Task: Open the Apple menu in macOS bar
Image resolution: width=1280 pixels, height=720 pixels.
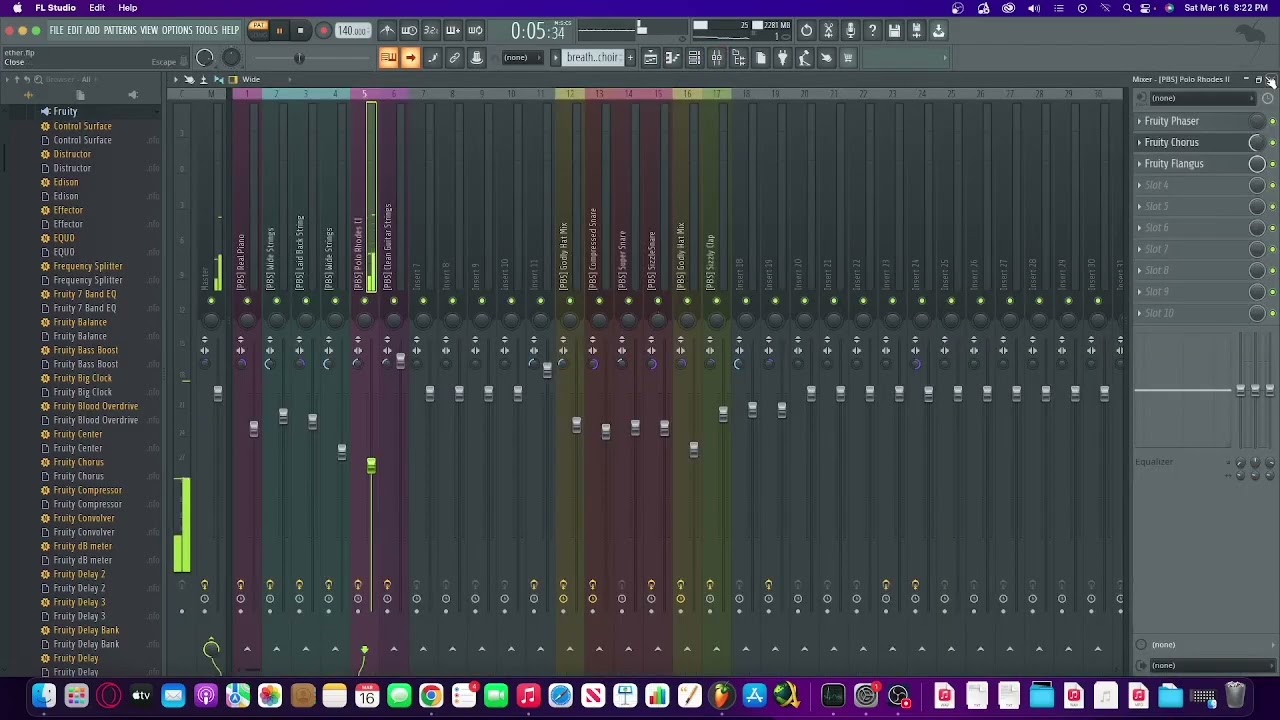Action: pyautogui.click(x=17, y=8)
